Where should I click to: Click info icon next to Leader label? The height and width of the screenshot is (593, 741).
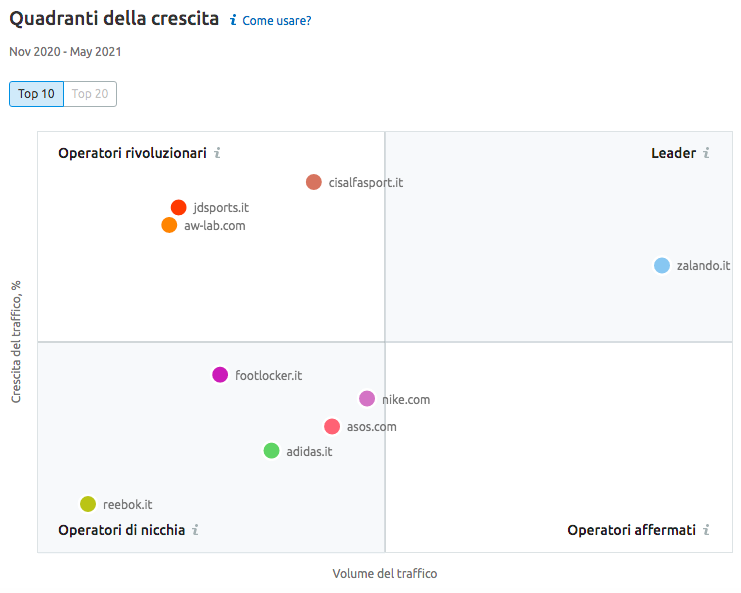pyautogui.click(x=706, y=153)
